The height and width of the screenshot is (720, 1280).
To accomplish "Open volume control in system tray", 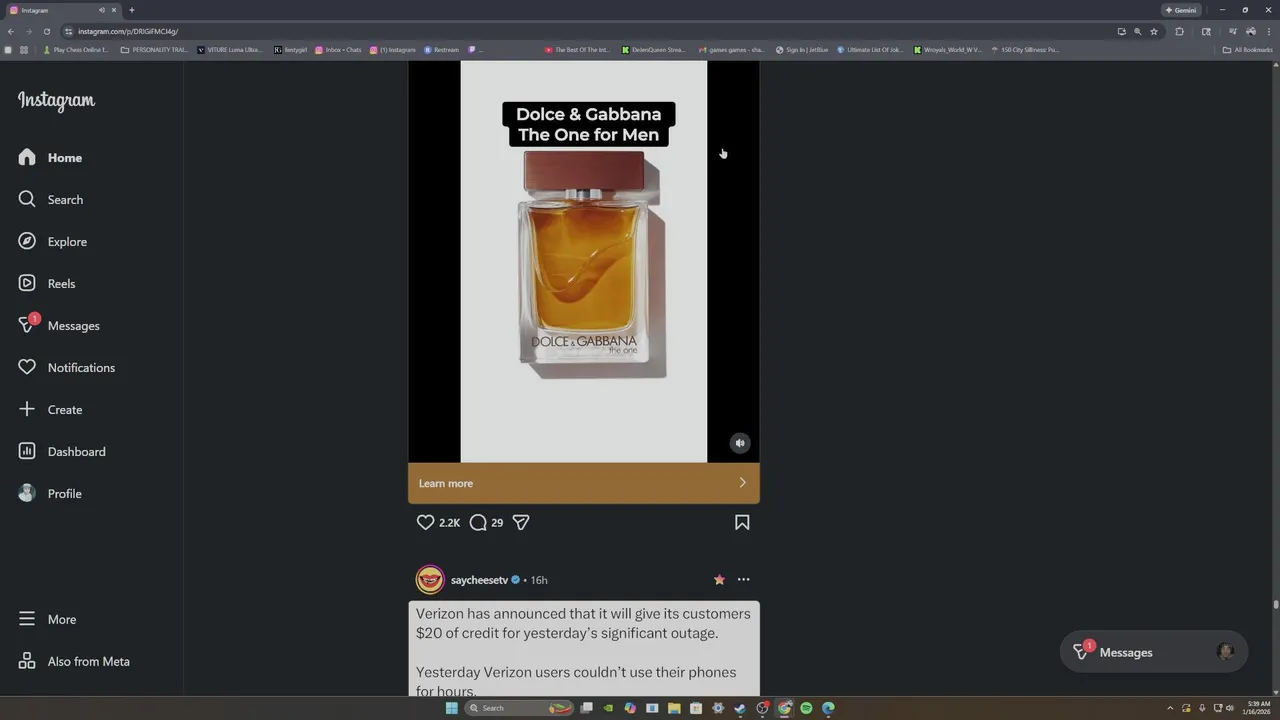I will [1230, 708].
